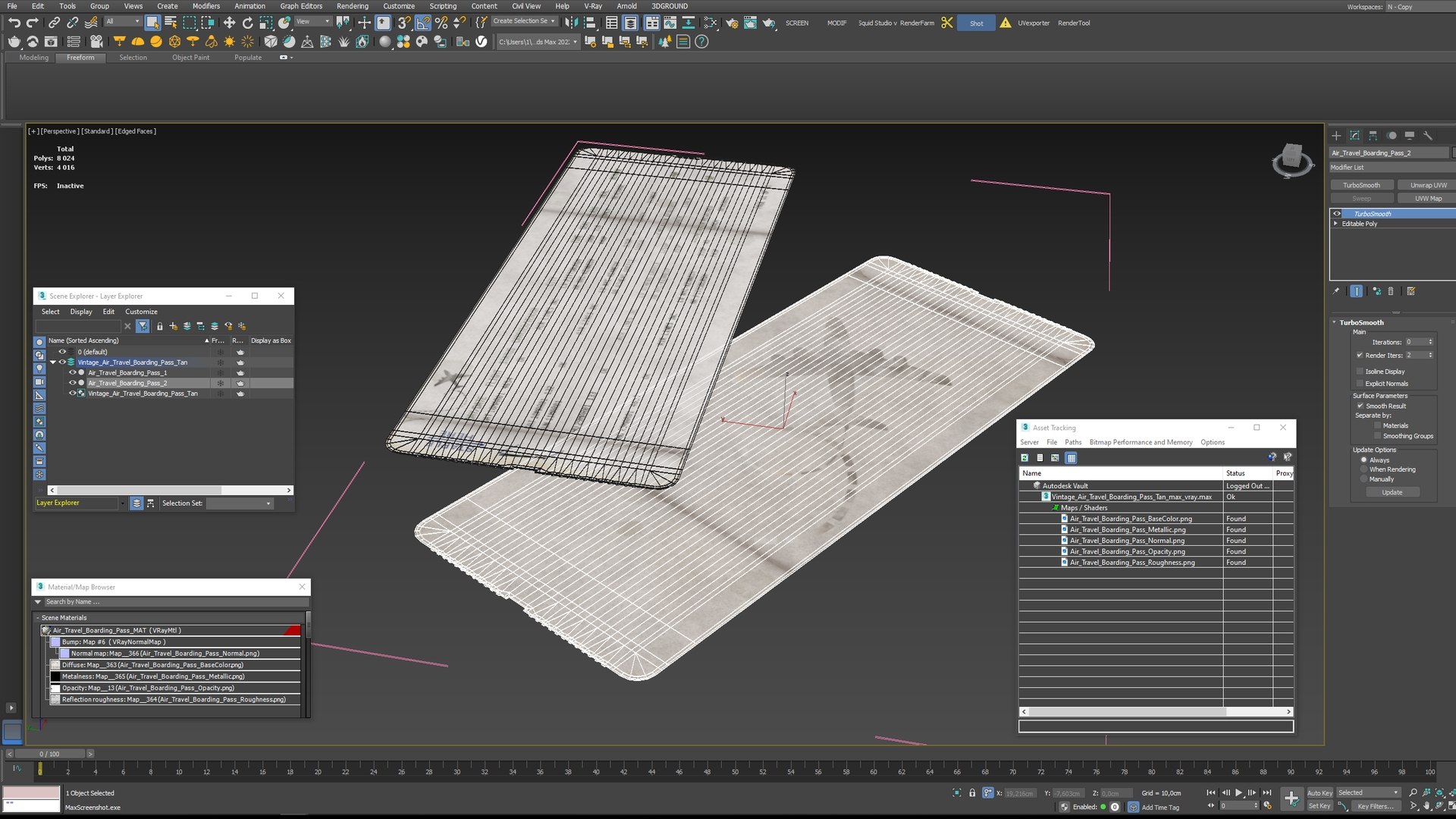1456x819 pixels.
Task: Select the Manually update radio option
Action: click(x=1363, y=479)
